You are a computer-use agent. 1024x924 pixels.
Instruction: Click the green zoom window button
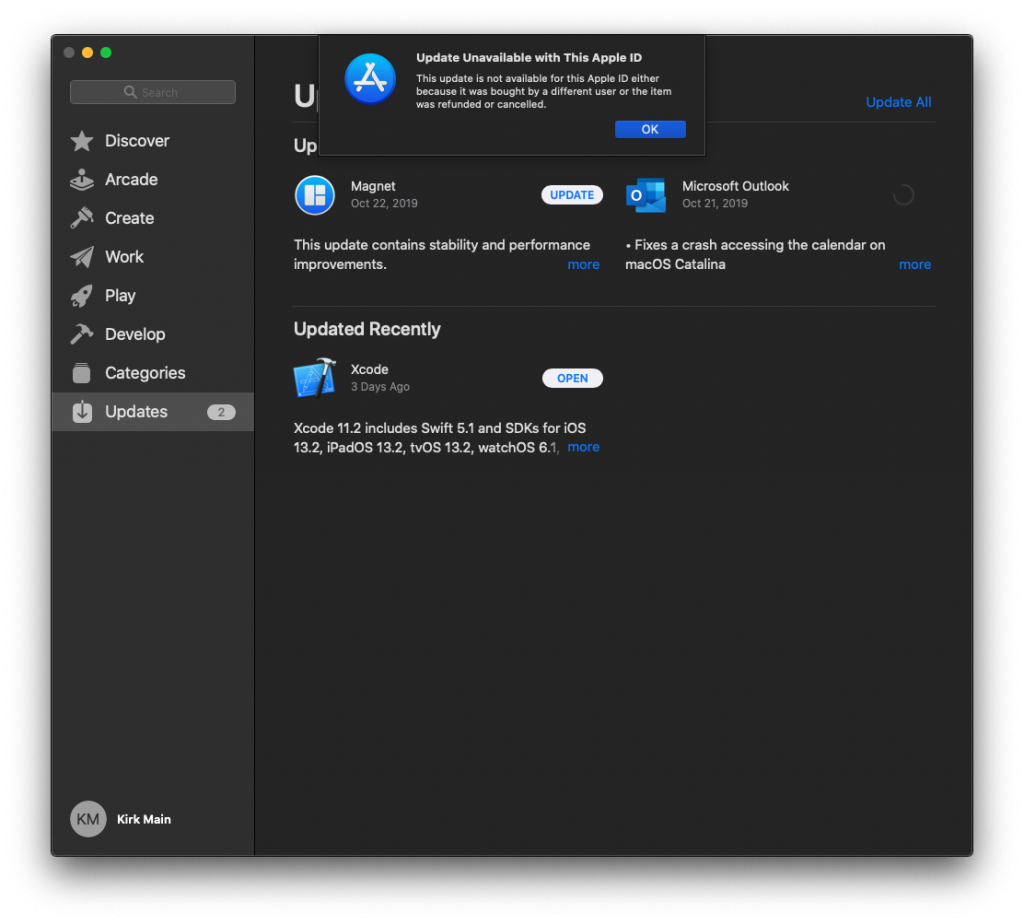pyautogui.click(x=106, y=52)
